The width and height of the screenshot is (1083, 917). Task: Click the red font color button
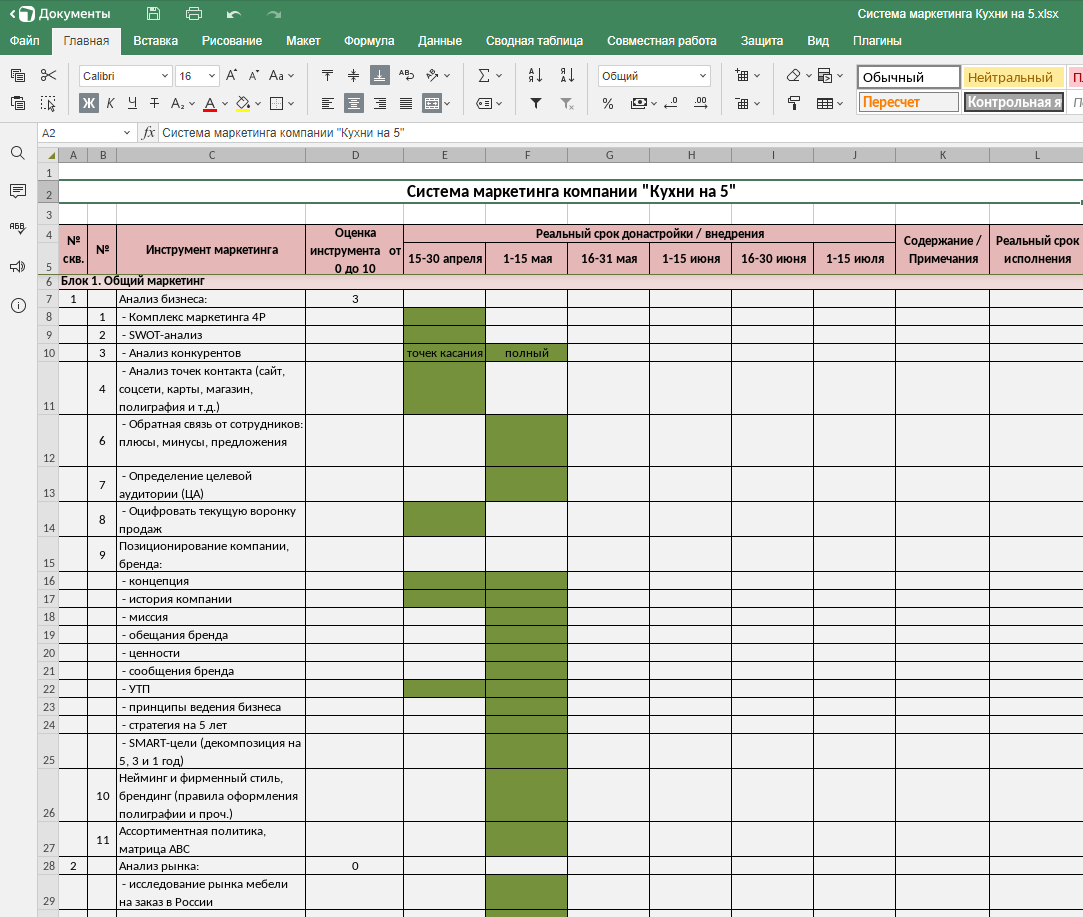point(210,103)
